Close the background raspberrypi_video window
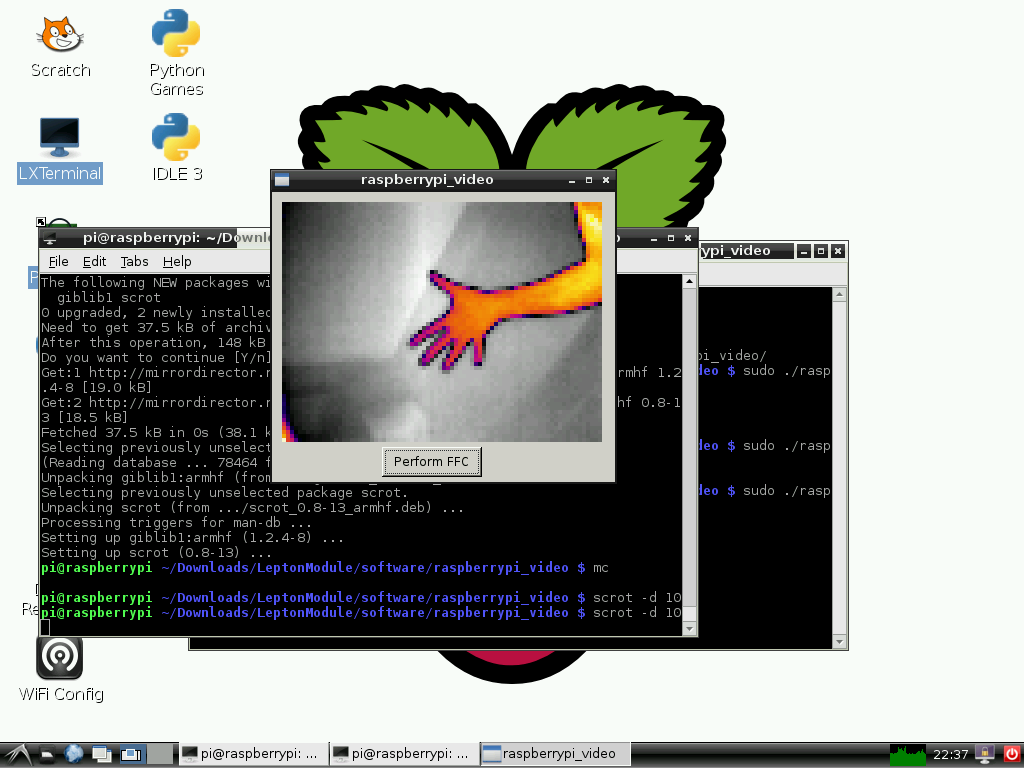 838,251
